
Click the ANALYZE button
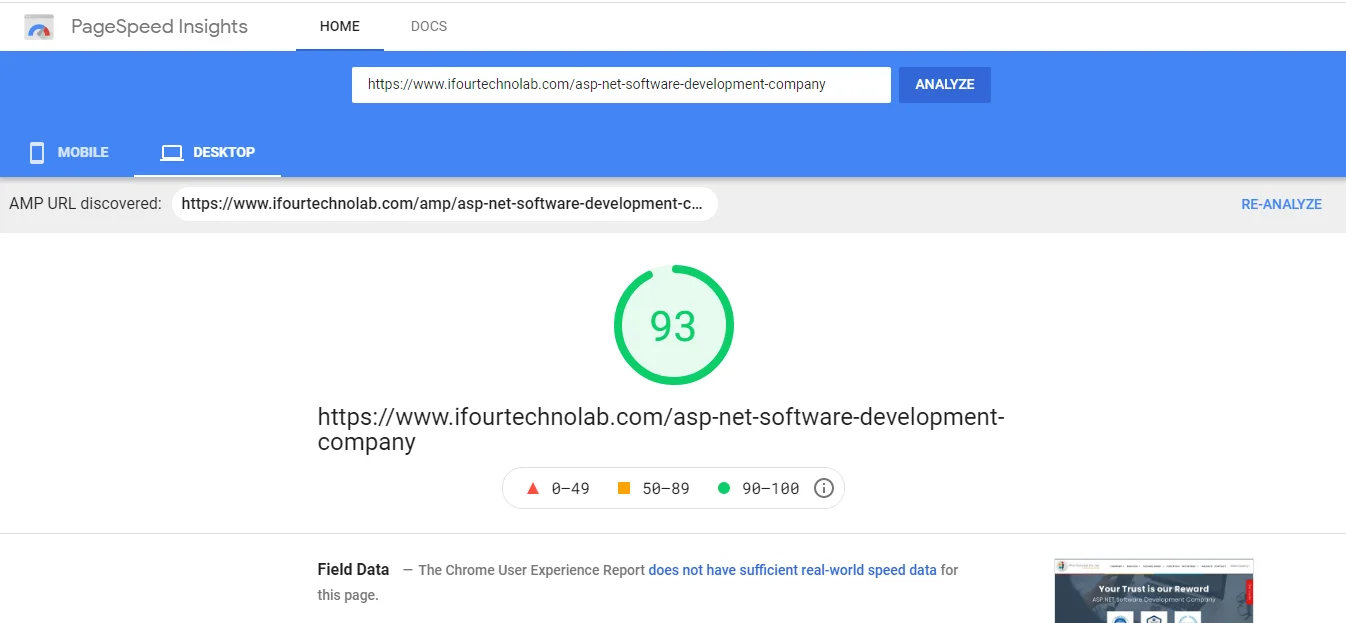click(945, 85)
